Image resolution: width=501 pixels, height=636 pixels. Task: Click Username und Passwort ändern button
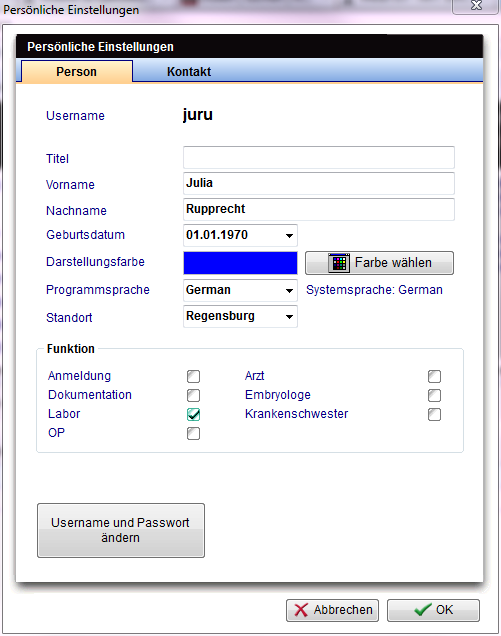coord(121,531)
